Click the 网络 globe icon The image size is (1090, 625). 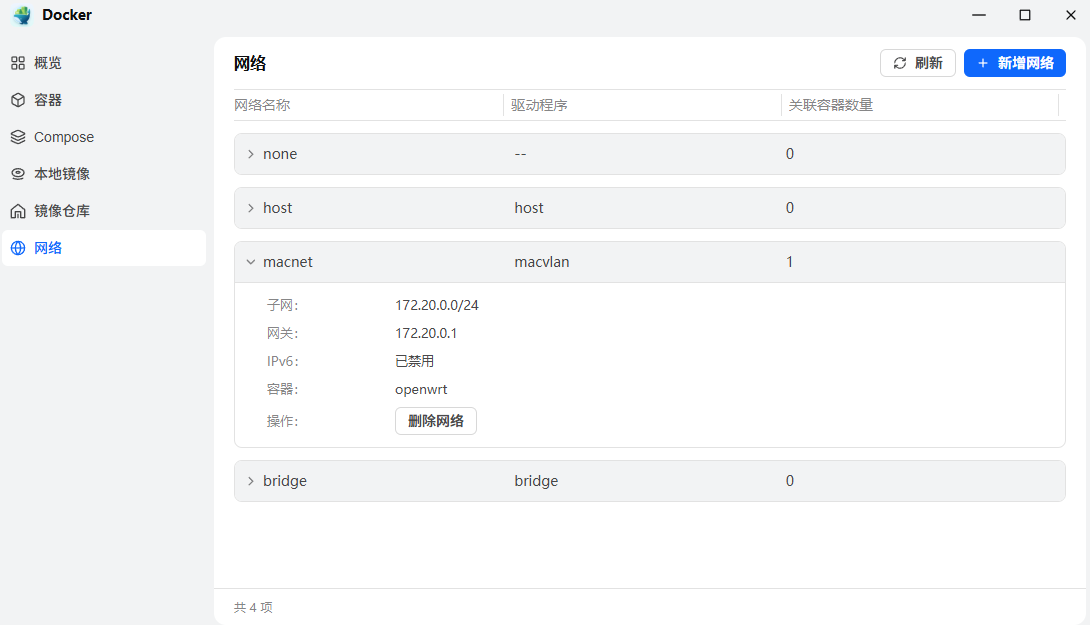18,248
